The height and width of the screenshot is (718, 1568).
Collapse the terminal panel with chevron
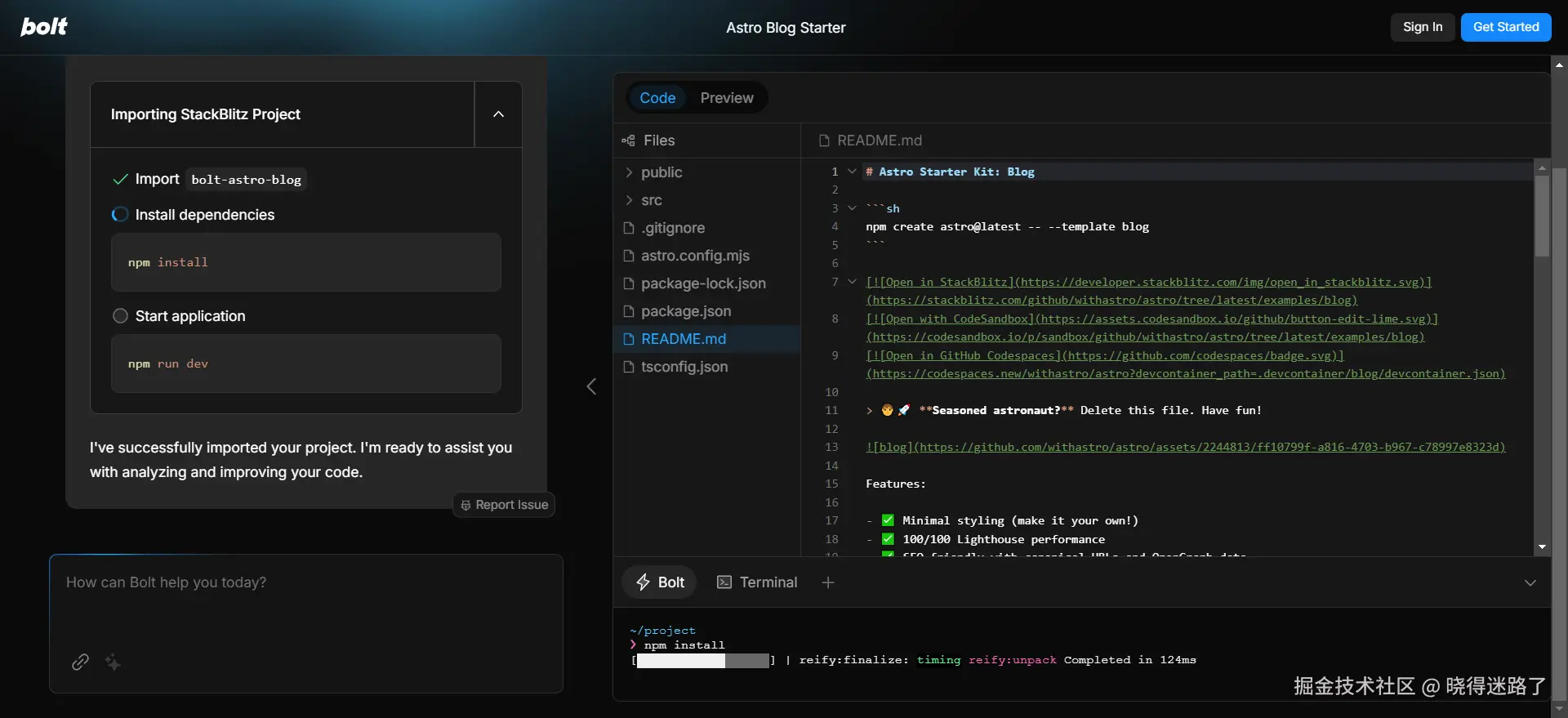pos(1530,582)
